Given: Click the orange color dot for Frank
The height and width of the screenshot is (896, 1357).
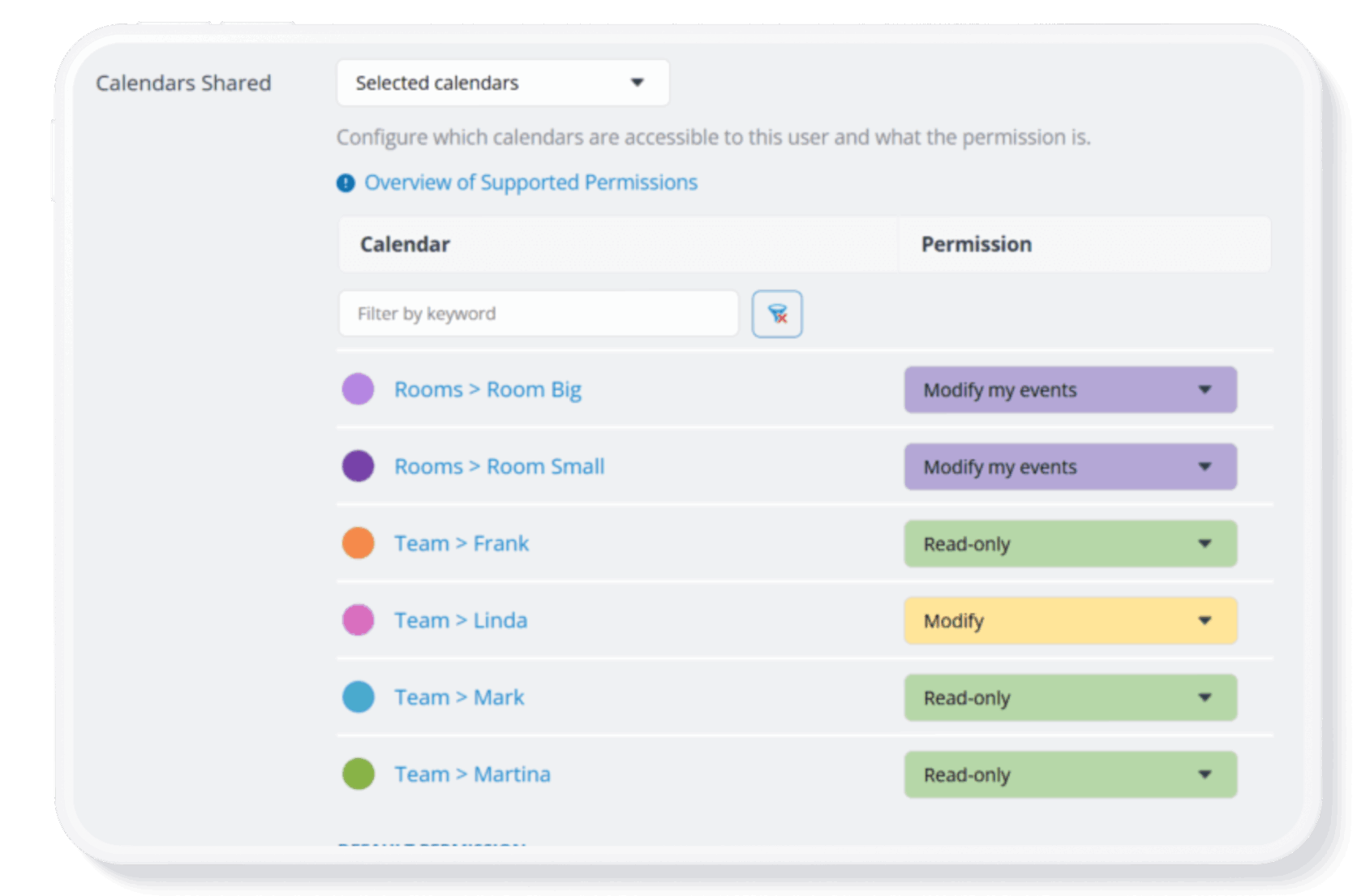Looking at the screenshot, I should [x=358, y=543].
